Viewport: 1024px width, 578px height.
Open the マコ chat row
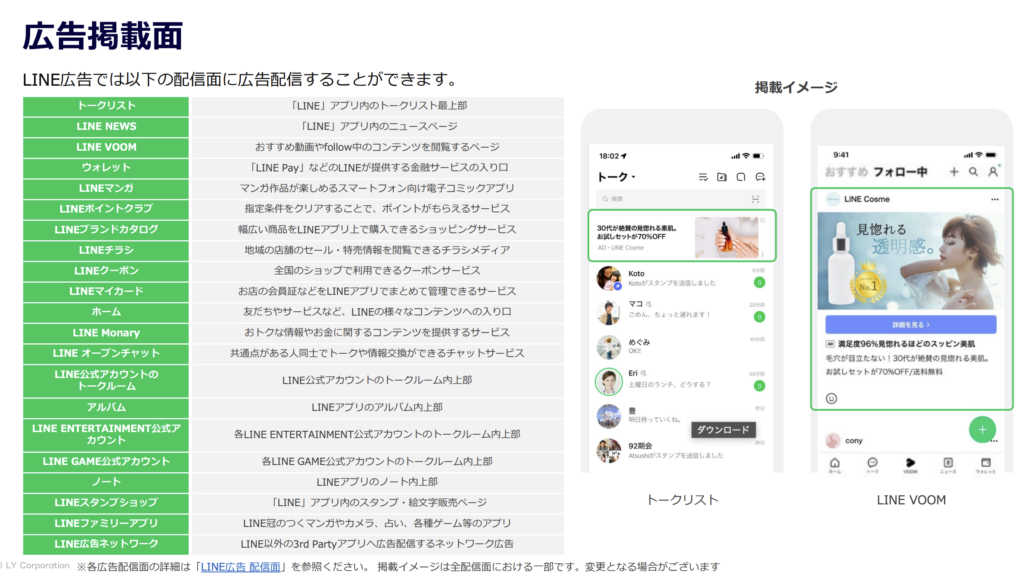(680, 312)
